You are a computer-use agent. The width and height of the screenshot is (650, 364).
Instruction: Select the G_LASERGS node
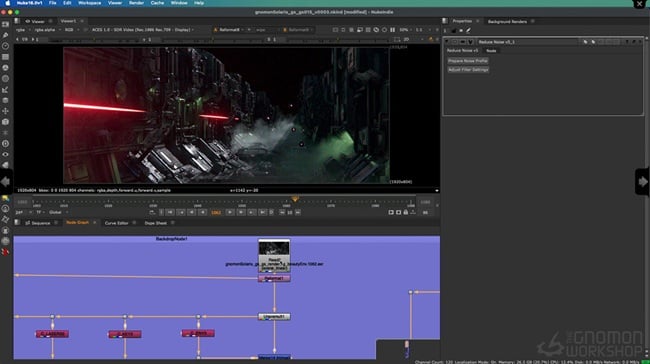tap(52, 334)
